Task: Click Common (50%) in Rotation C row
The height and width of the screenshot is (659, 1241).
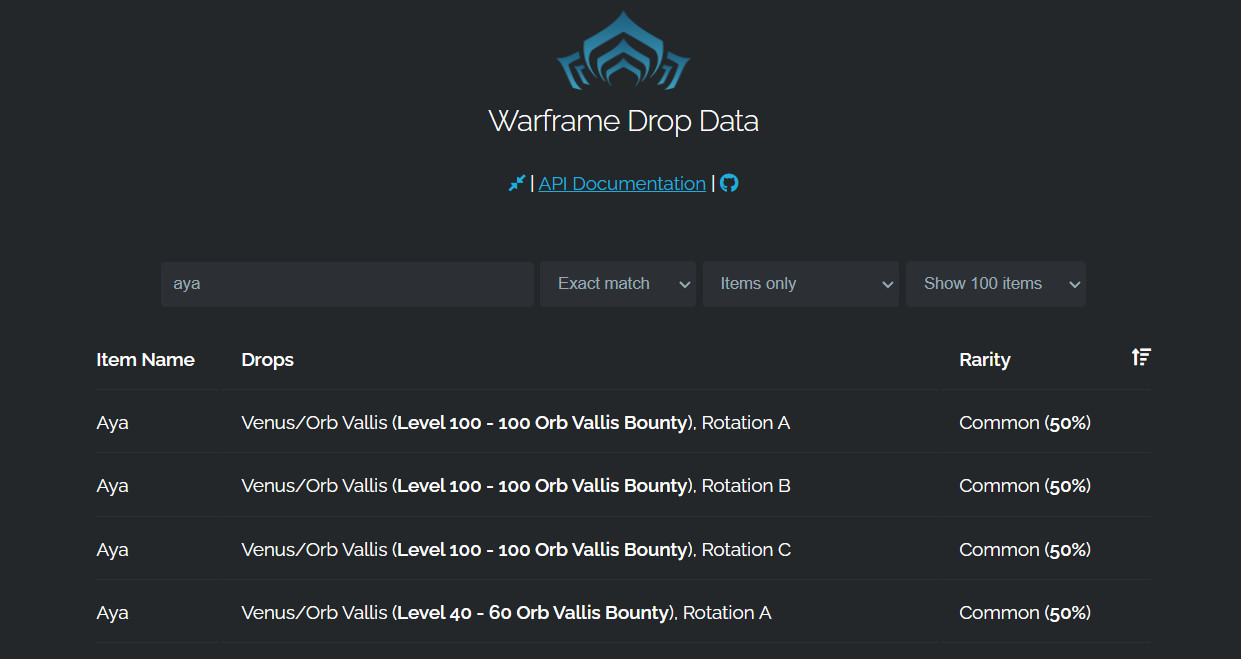Action: 1025,550
